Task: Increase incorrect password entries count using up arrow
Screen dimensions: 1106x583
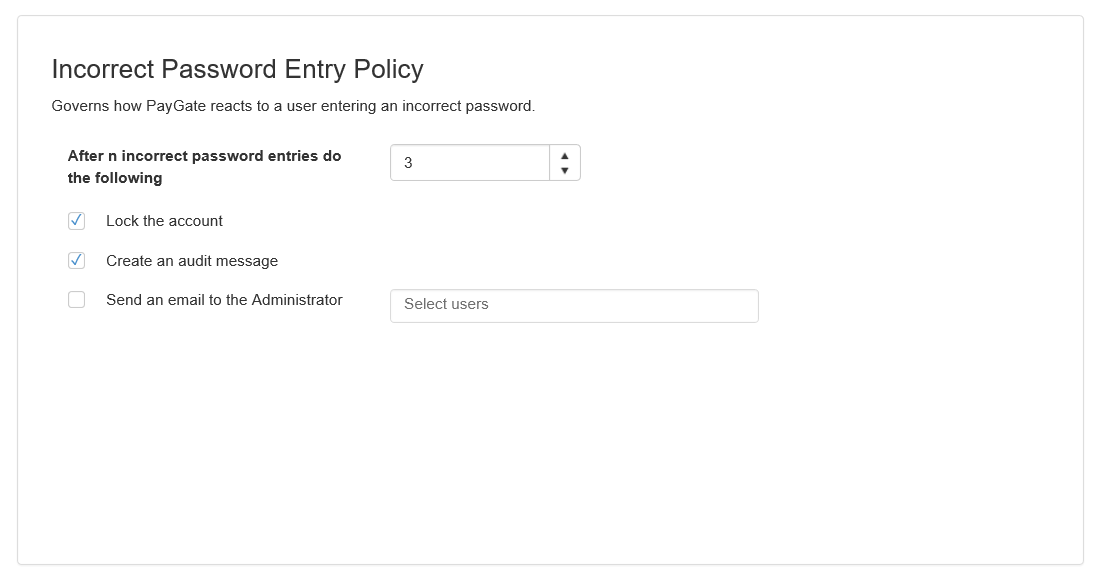Action: point(564,156)
